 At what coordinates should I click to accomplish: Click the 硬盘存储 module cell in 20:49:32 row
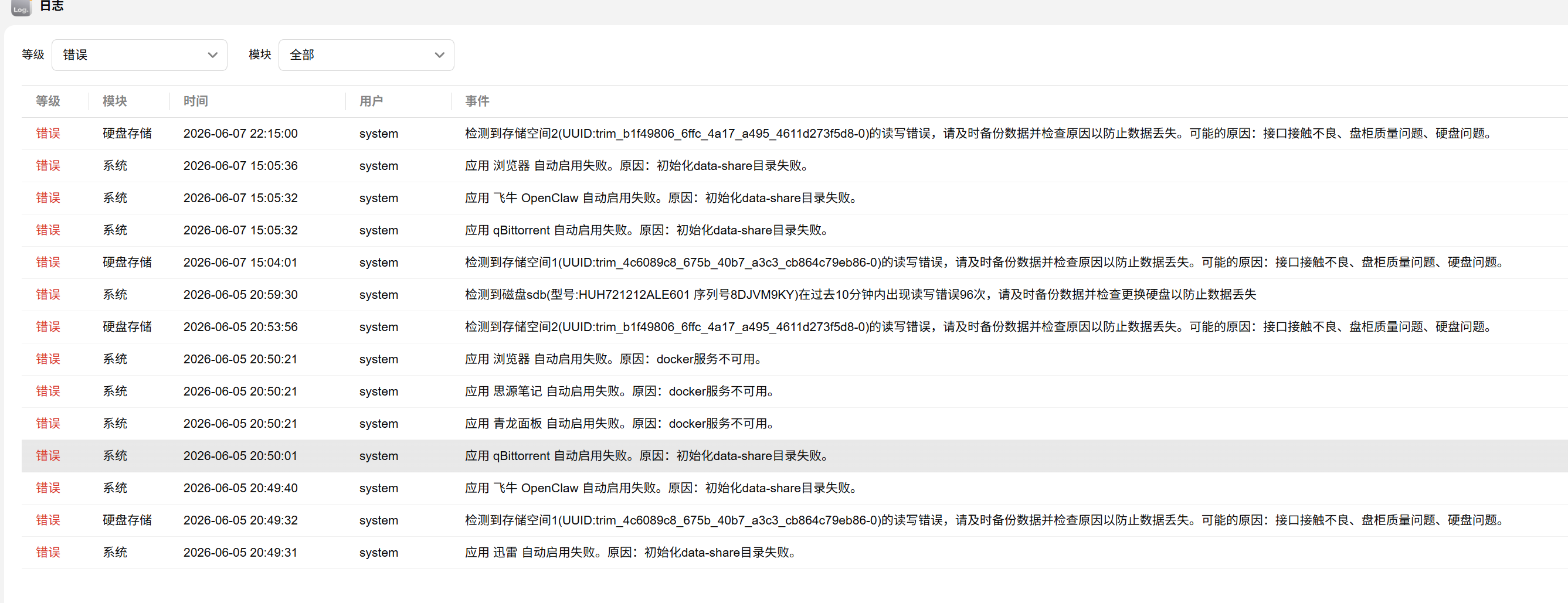(x=127, y=520)
